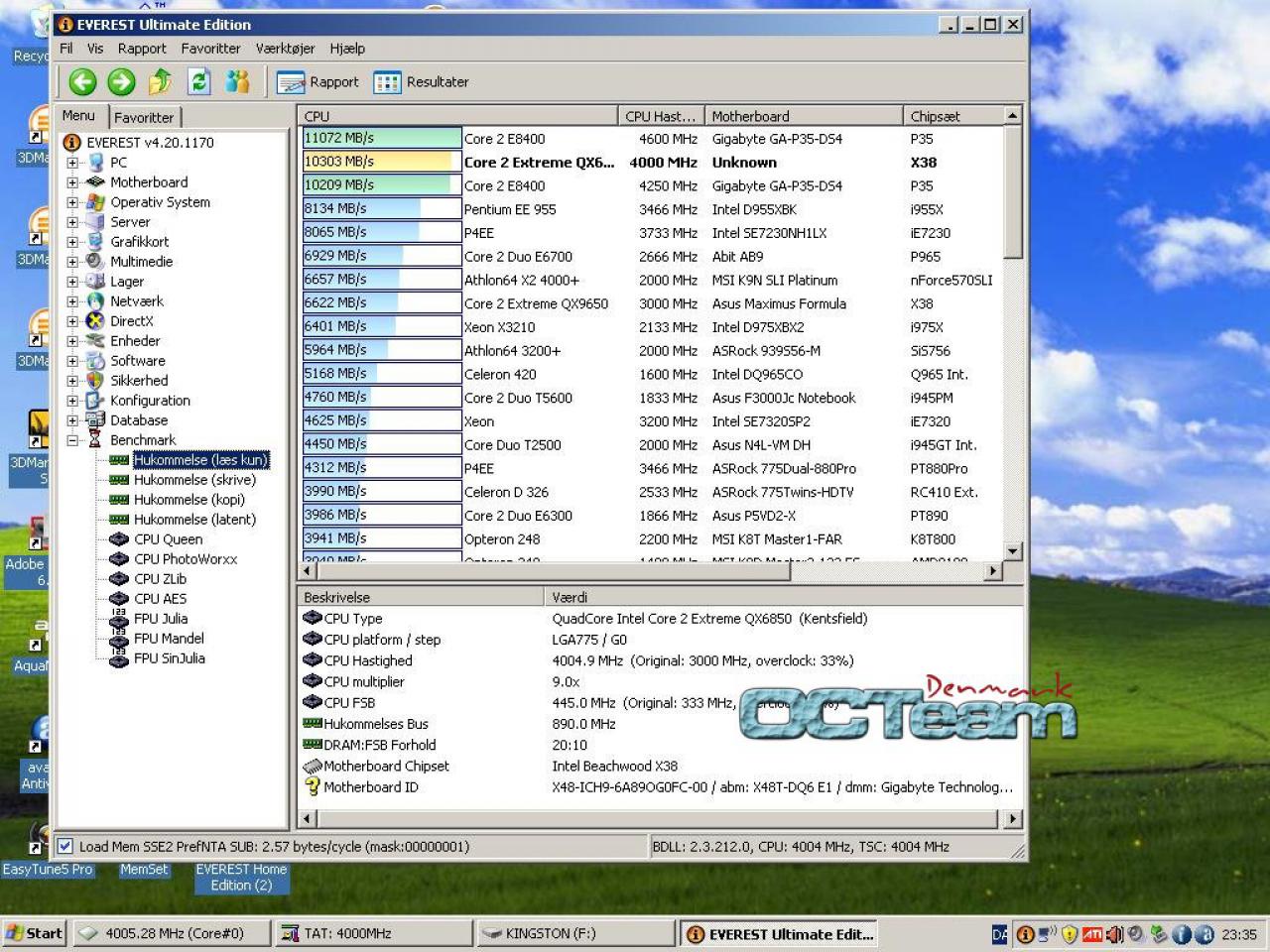The width and height of the screenshot is (1270, 952).
Task: Open the Rapport toolbar button
Action: coord(317,82)
